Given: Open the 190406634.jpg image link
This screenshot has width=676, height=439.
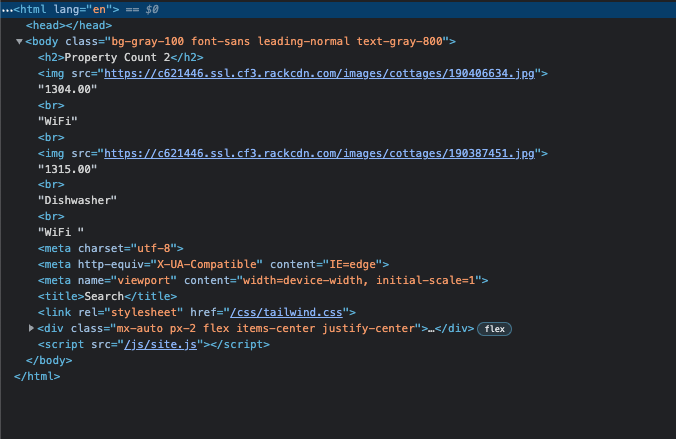Looking at the screenshot, I should pyautogui.click(x=319, y=73).
